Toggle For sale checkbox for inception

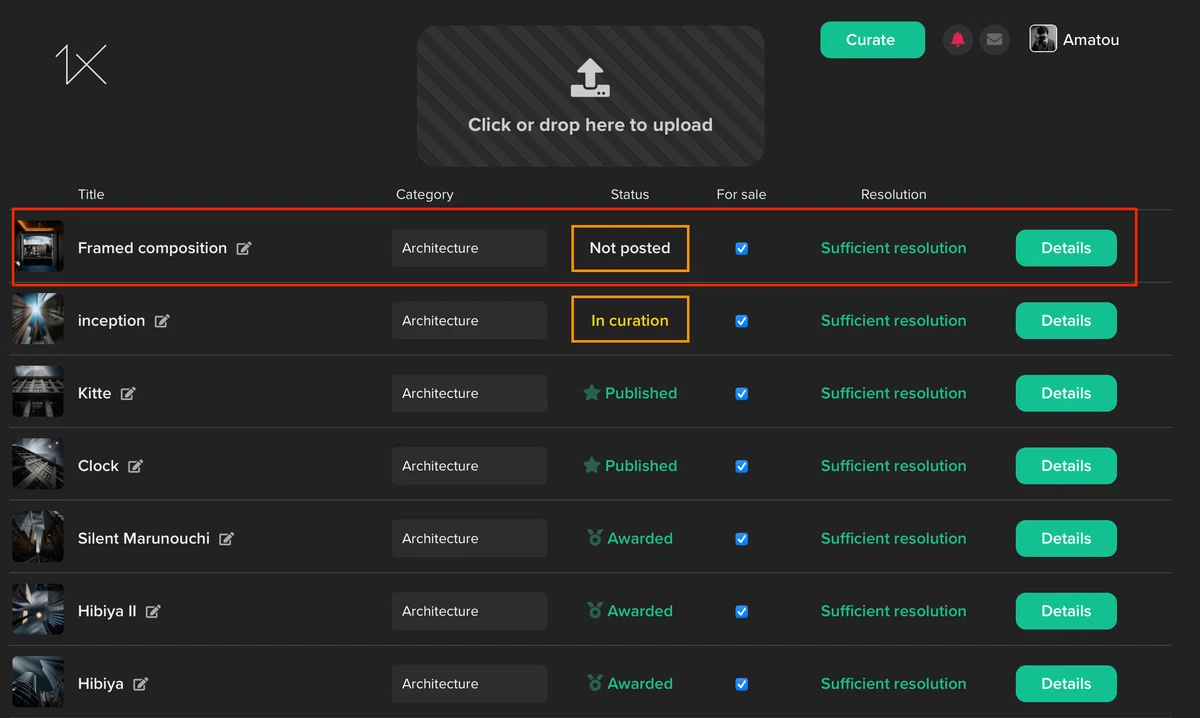pos(742,321)
